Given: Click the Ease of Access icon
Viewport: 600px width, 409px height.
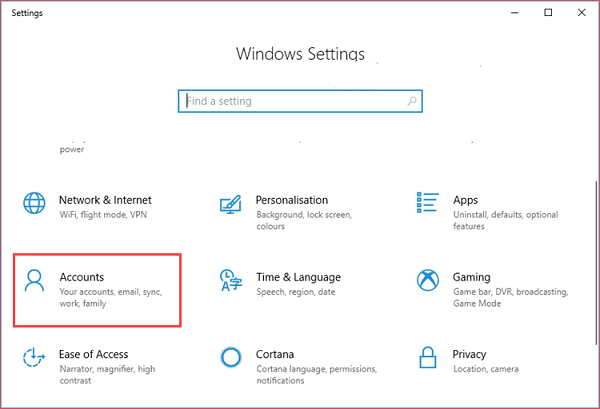Looking at the screenshot, I should (35, 357).
